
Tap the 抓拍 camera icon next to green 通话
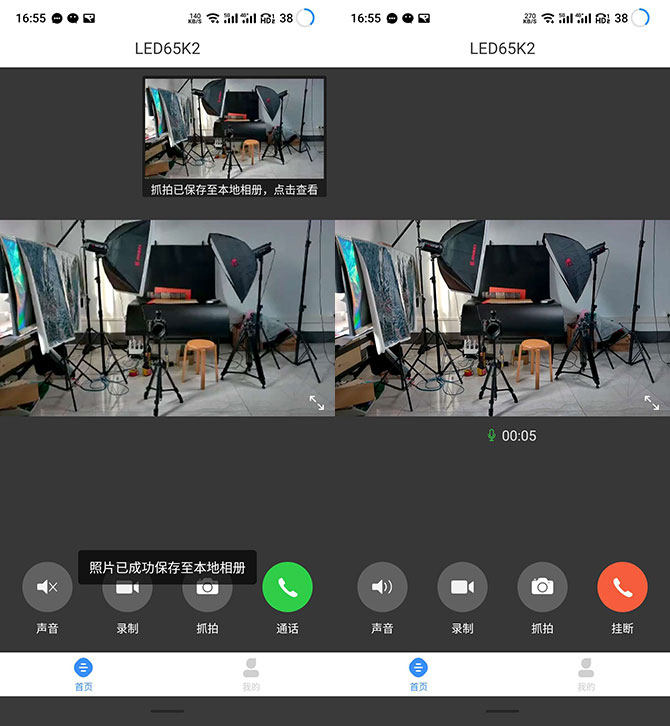pos(207,589)
